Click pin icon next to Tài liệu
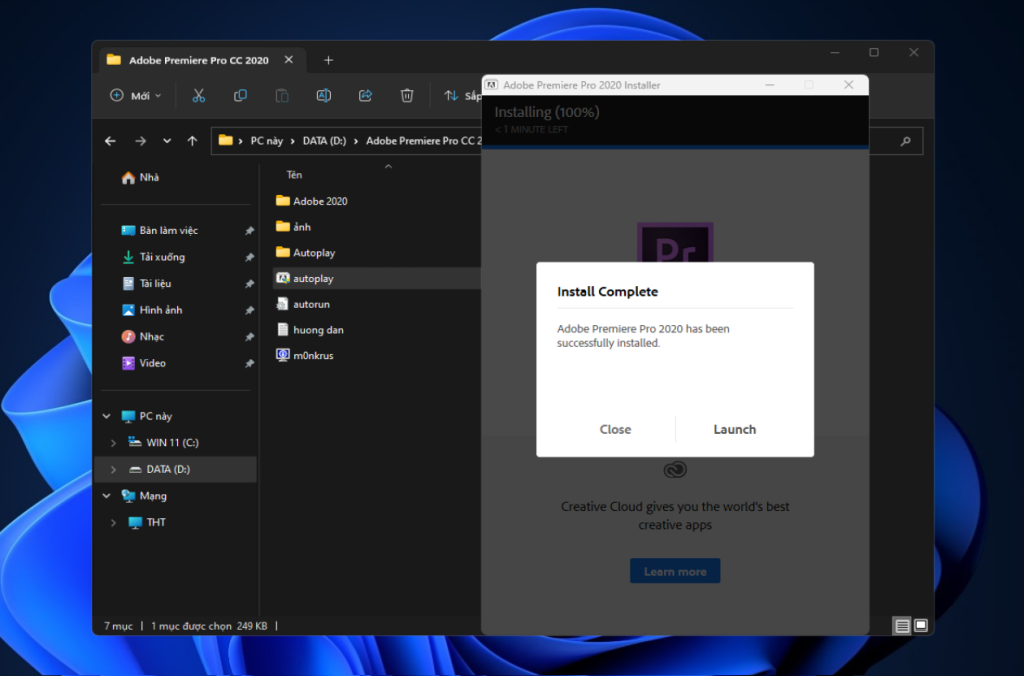The height and width of the screenshot is (676, 1024). click(249, 284)
